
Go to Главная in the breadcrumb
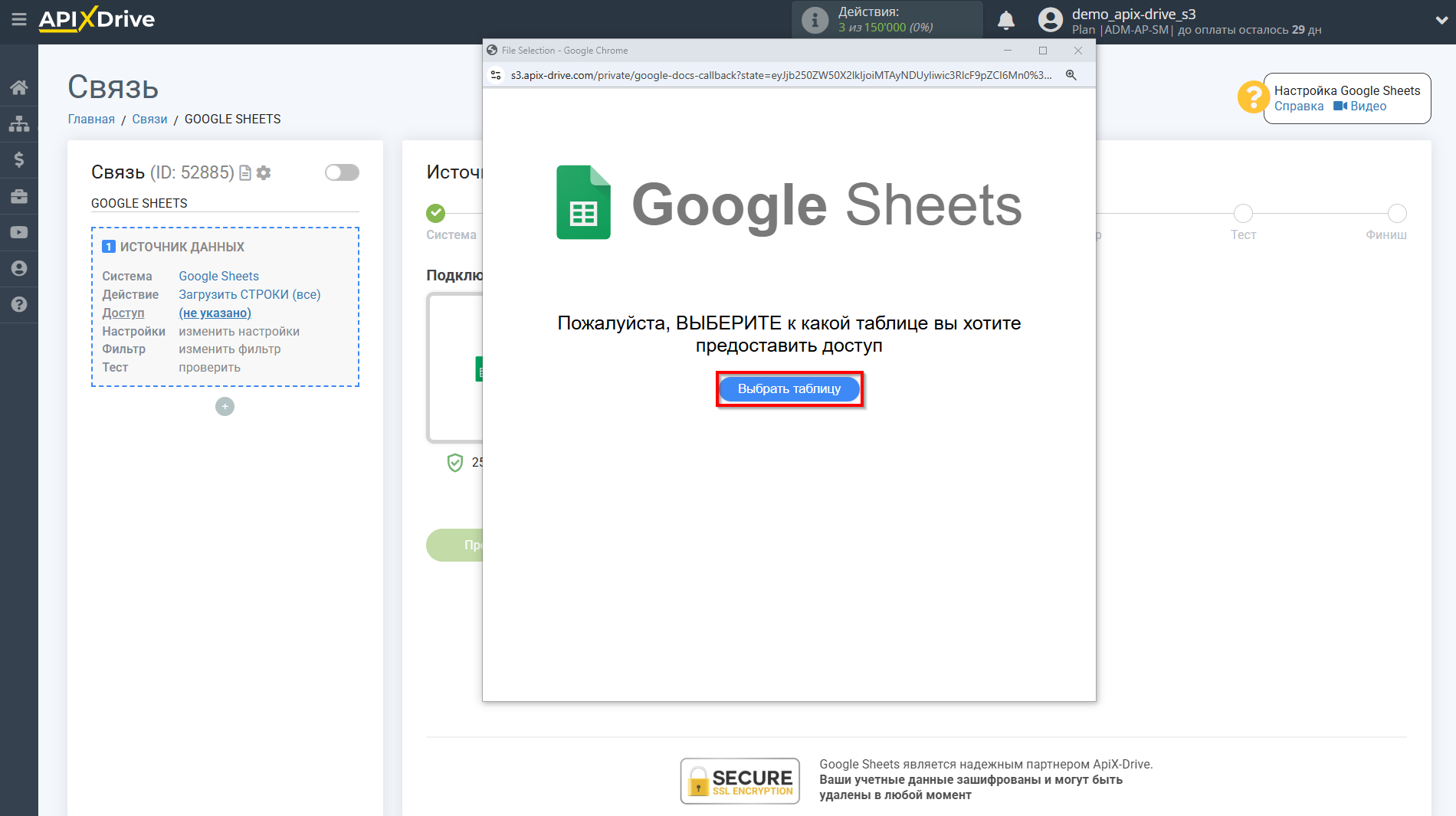90,119
